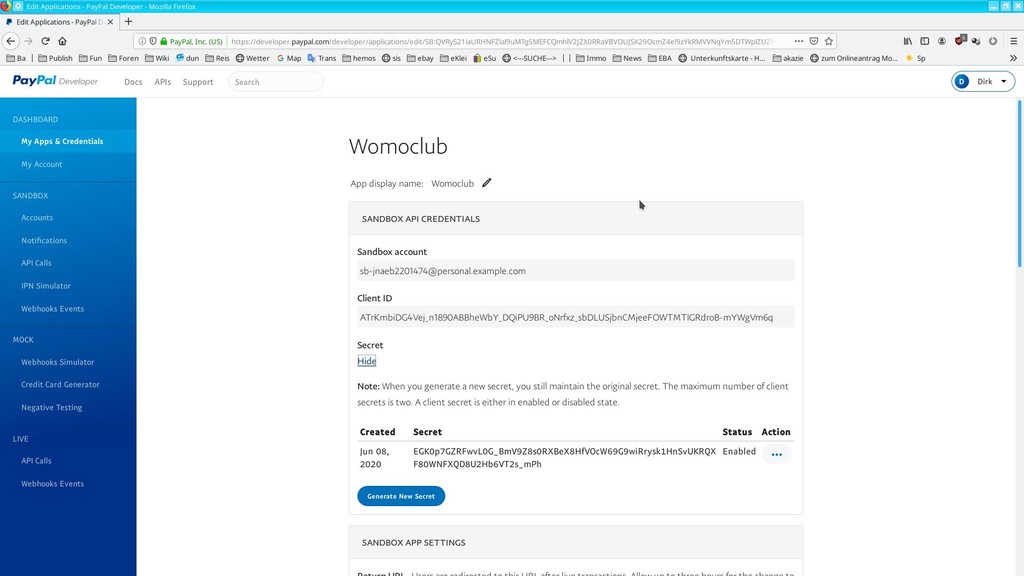Screen dimensions: 1024x576
Task: Toggle the Firefox sidebar icon
Action: point(925,41)
